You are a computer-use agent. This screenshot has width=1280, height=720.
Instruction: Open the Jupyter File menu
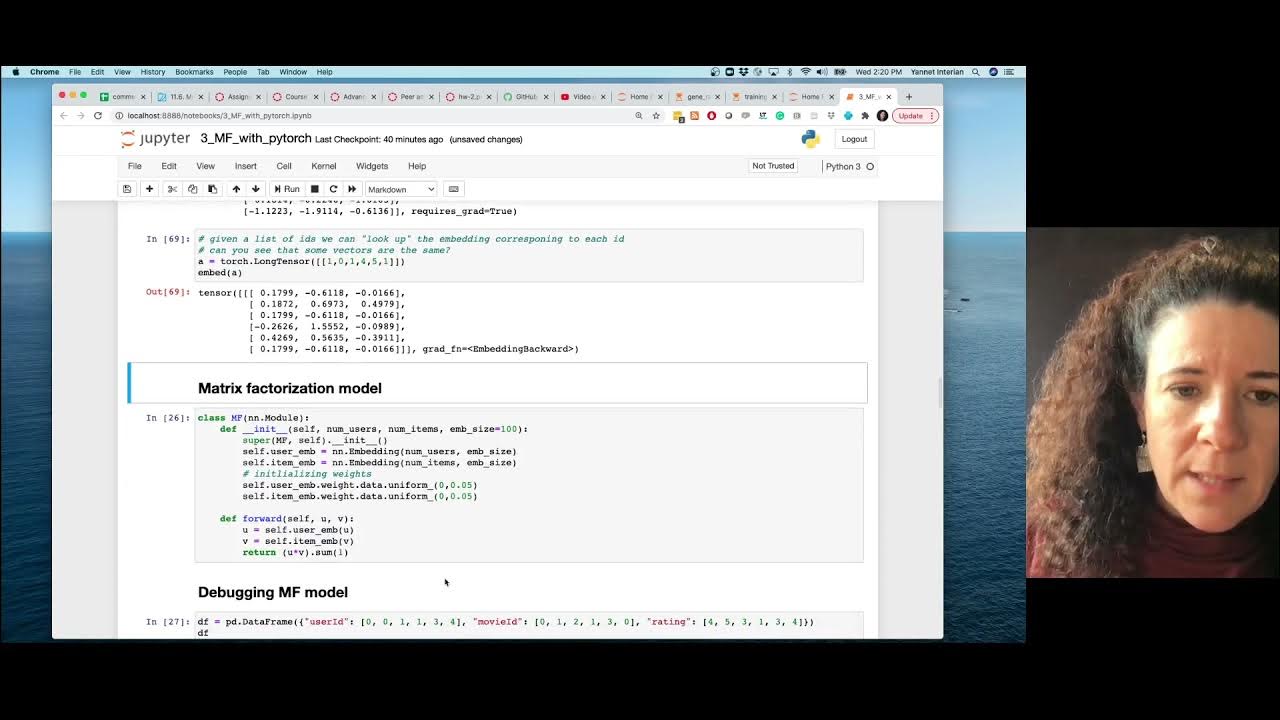(x=134, y=166)
